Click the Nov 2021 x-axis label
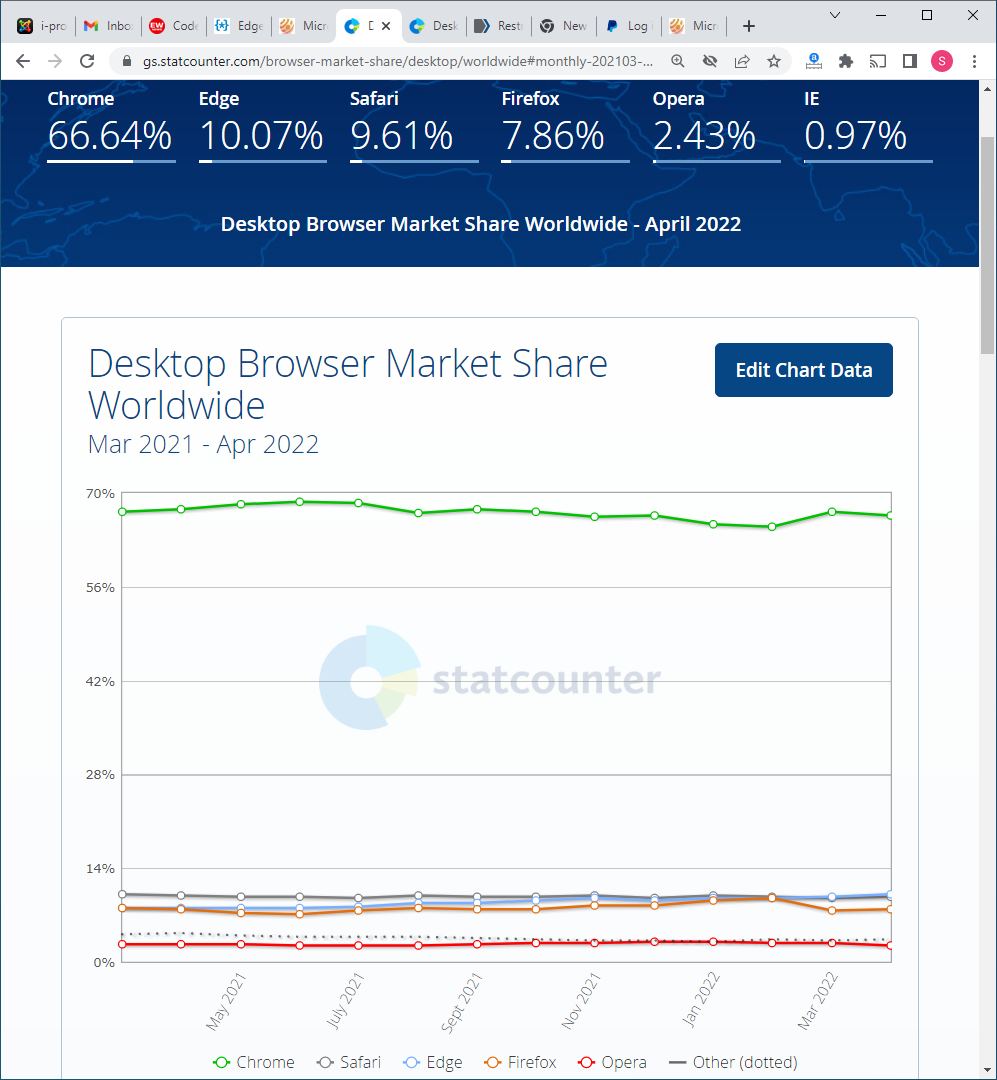The height and width of the screenshot is (1080, 997). [x=582, y=1001]
